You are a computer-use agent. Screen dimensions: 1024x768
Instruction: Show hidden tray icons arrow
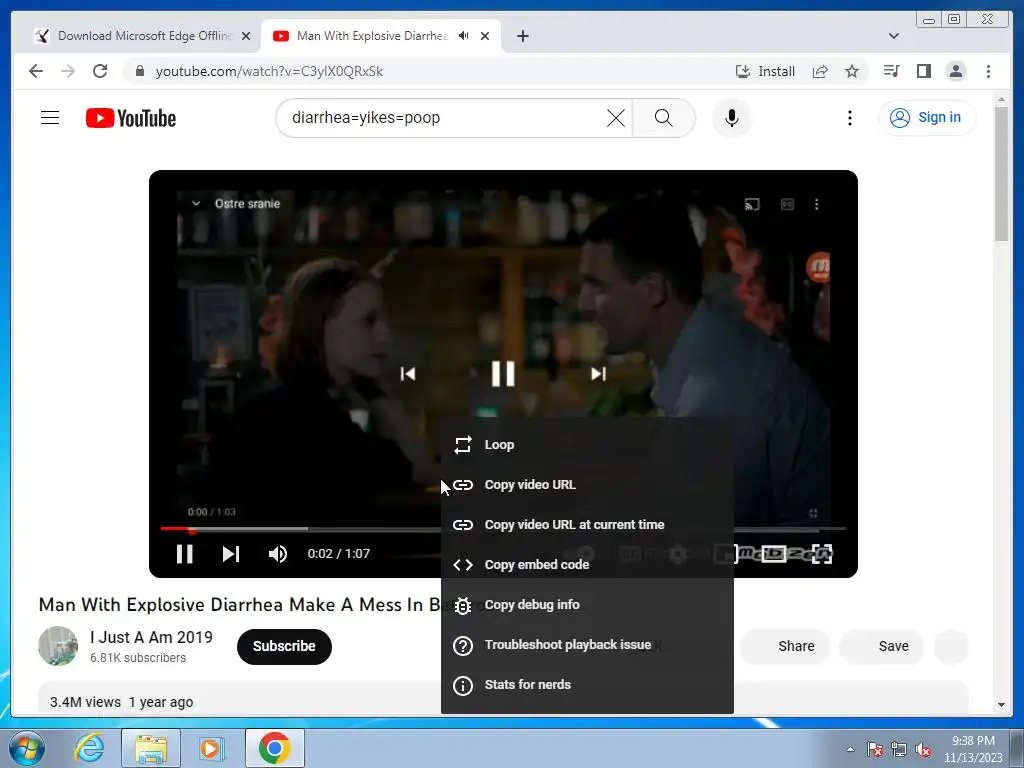click(x=850, y=749)
